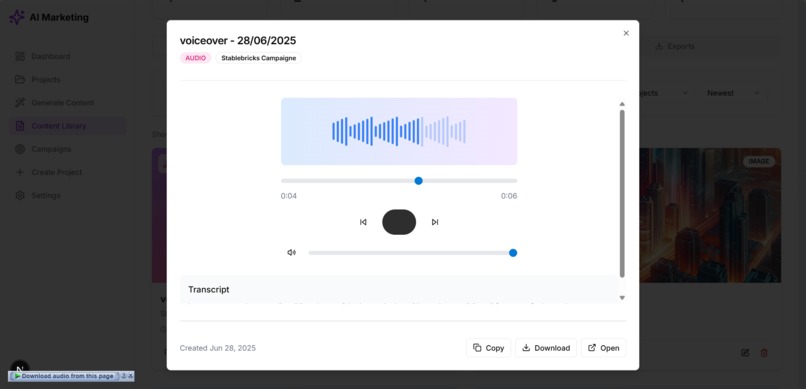Open the voiceover in new window
This screenshot has height=389, width=806.
click(x=603, y=348)
